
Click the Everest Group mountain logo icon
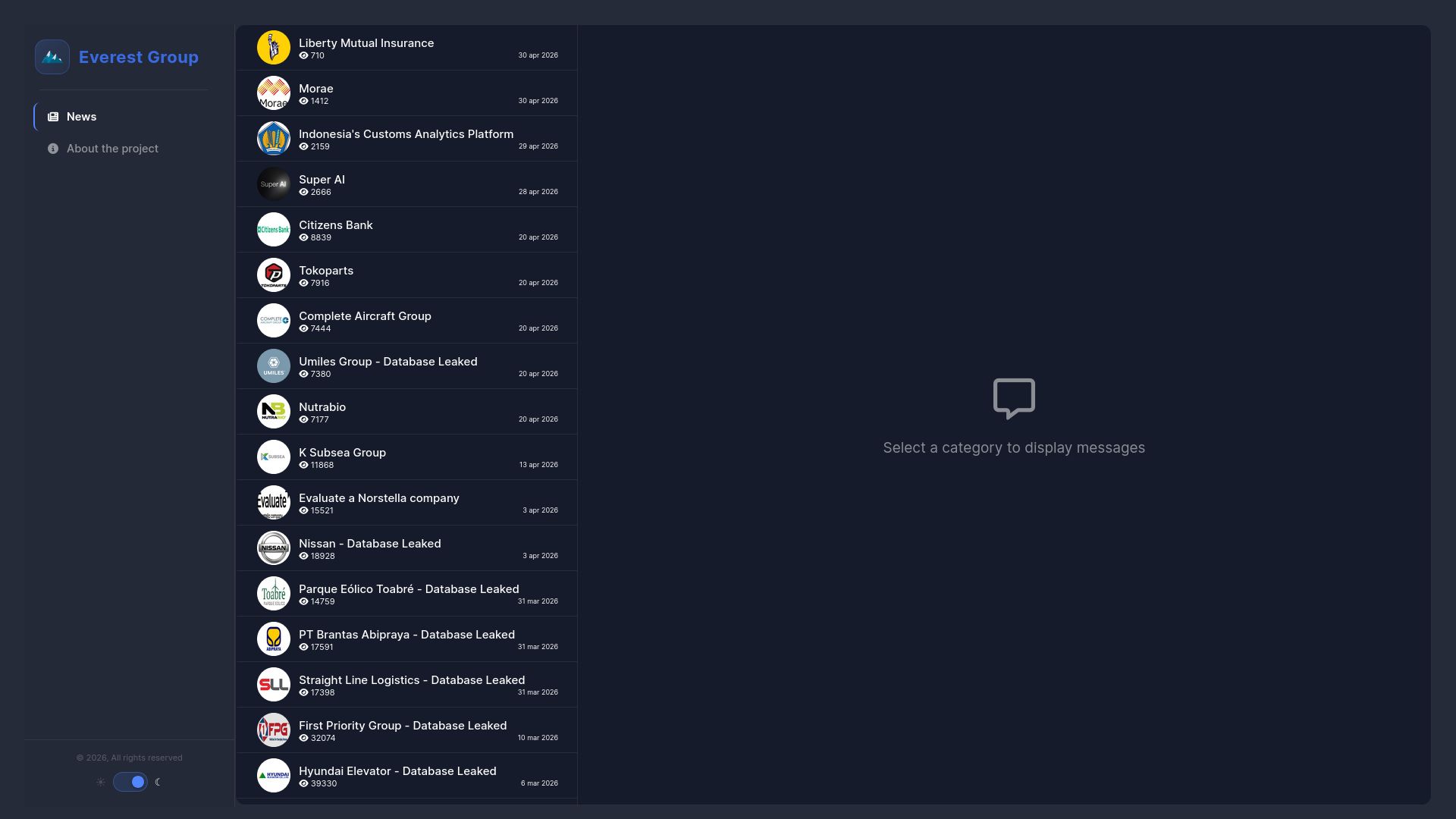[52, 57]
